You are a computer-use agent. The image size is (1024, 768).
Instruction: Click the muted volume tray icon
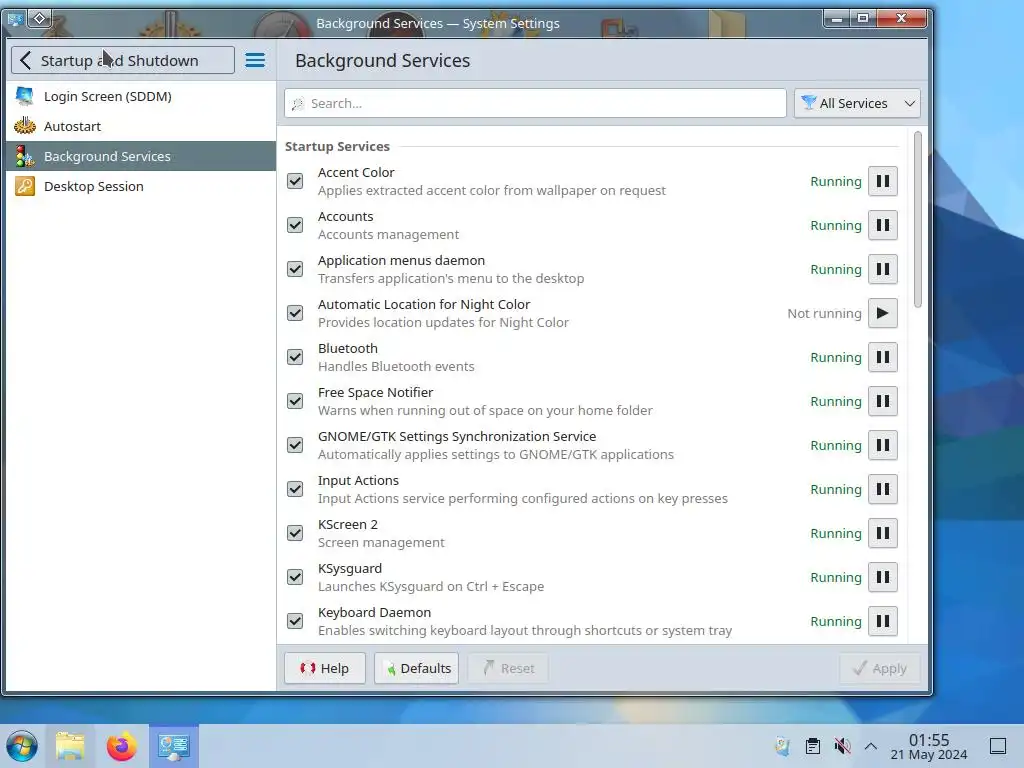point(842,746)
